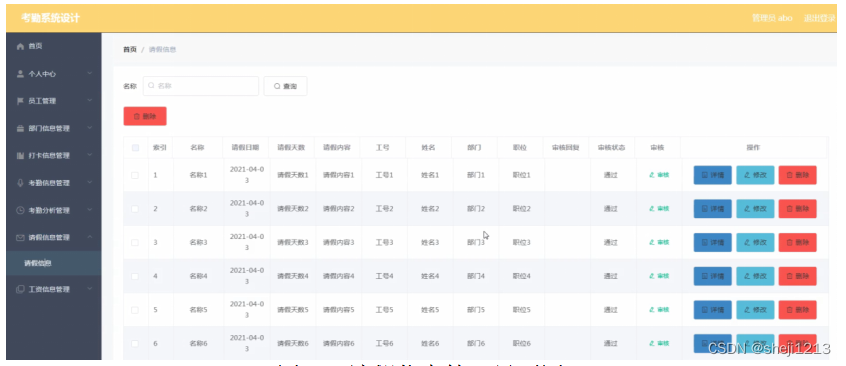This screenshot has height=366, width=846.
Task: Click the 部门信息管理 sidebar icon
Action: (x=21, y=128)
